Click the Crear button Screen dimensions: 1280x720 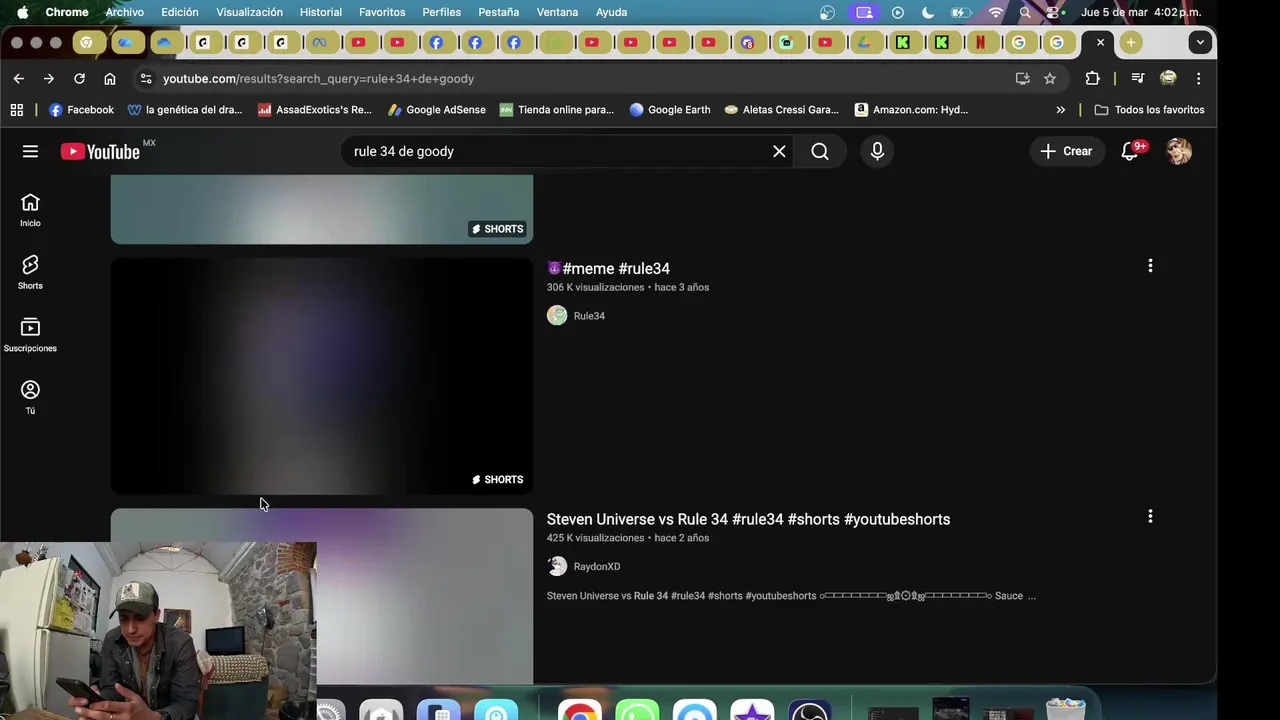tap(1067, 151)
